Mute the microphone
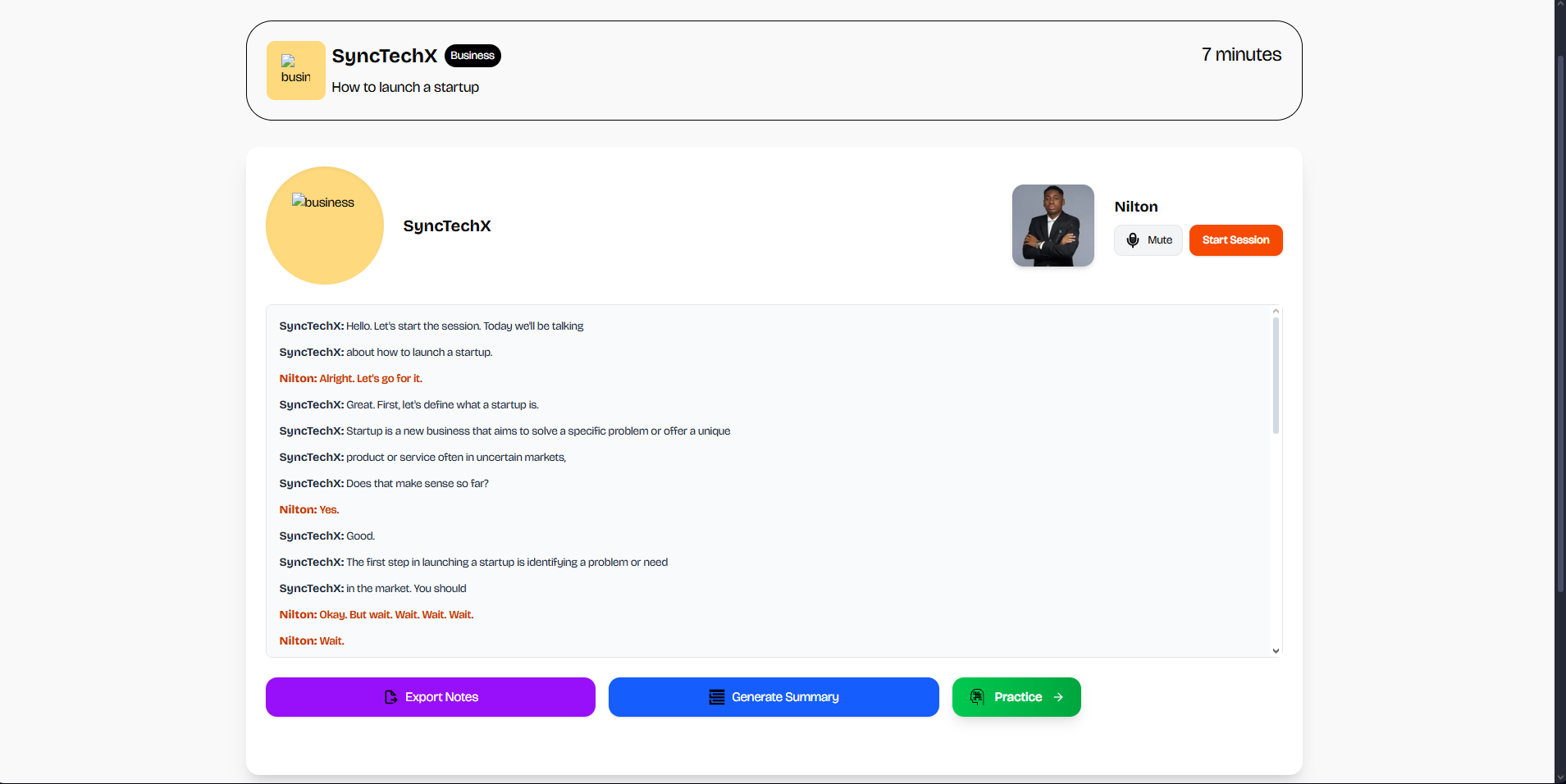 click(1148, 240)
